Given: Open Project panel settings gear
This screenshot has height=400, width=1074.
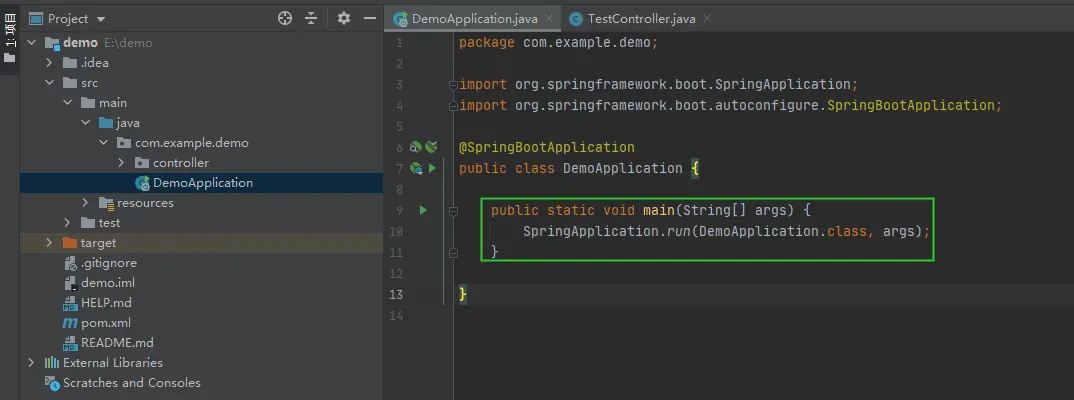Looking at the screenshot, I should [344, 18].
